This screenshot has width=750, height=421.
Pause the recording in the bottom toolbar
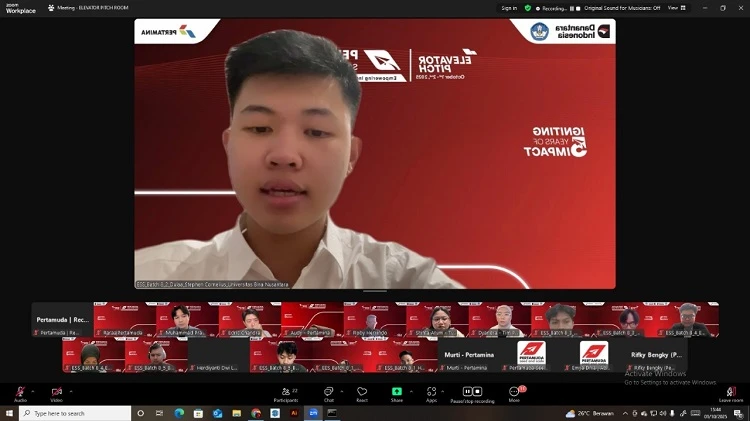(467, 391)
